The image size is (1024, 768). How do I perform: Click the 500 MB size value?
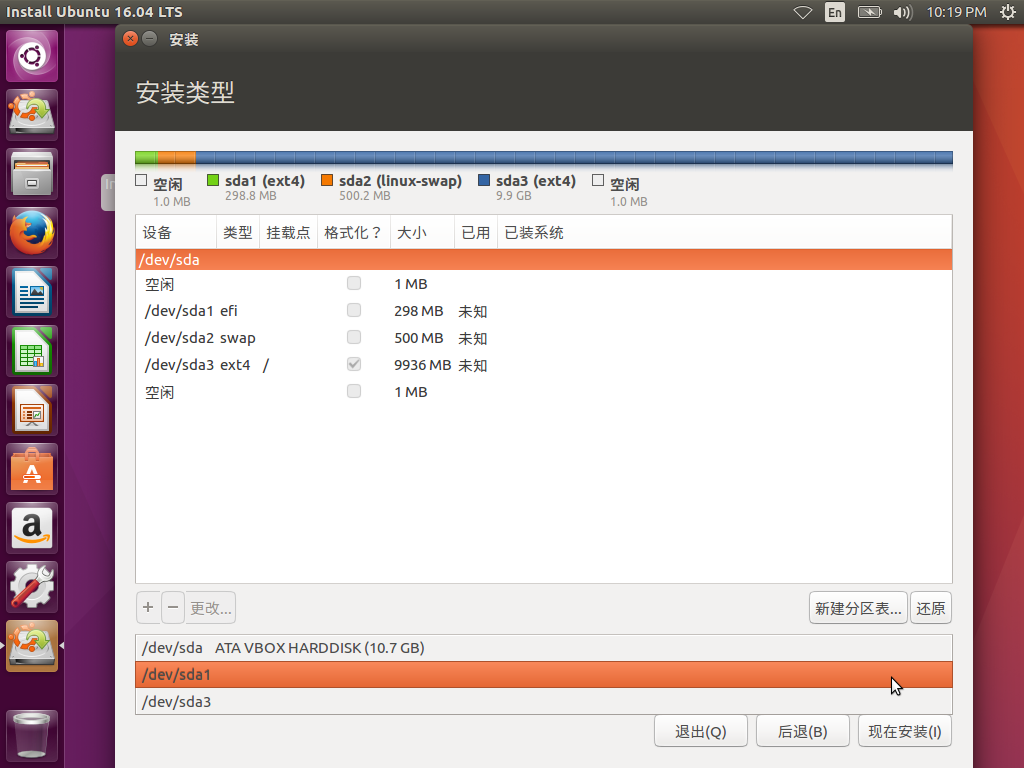419,338
